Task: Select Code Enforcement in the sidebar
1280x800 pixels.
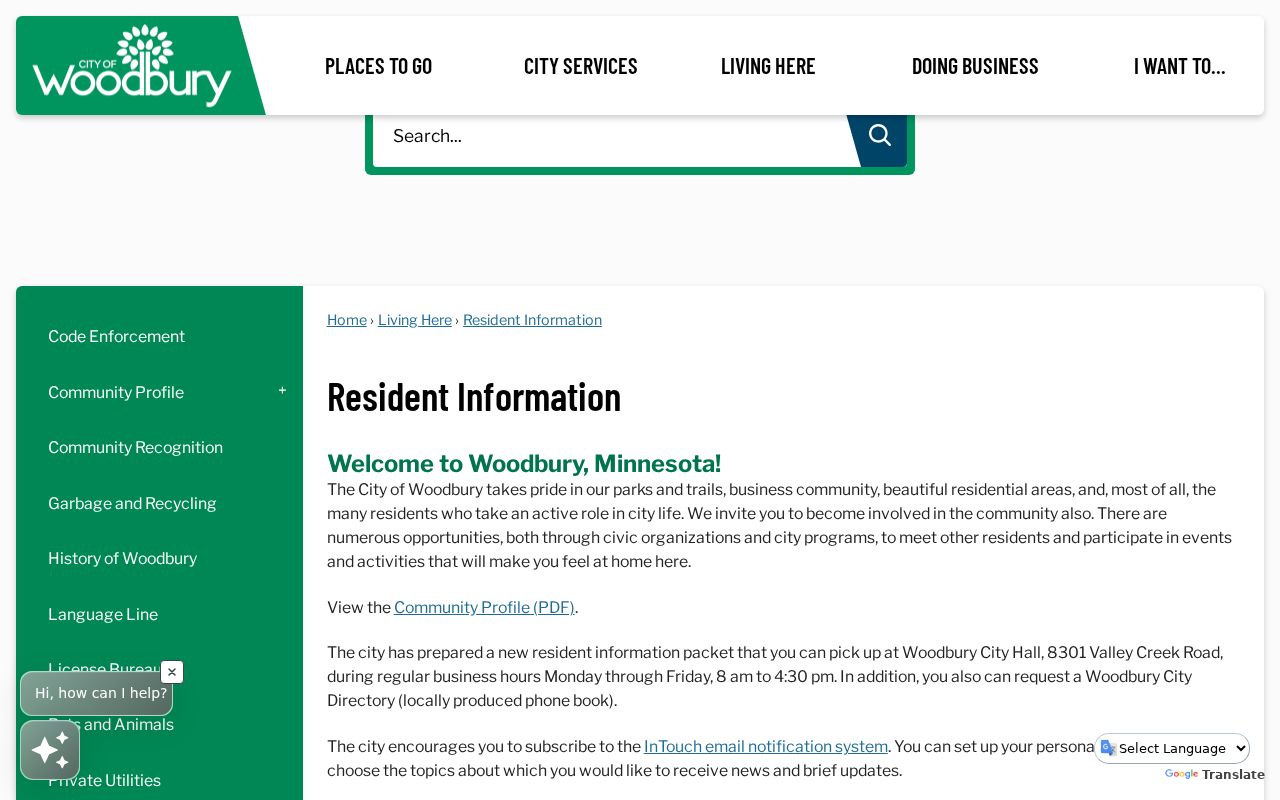Action: pyautogui.click(x=116, y=336)
